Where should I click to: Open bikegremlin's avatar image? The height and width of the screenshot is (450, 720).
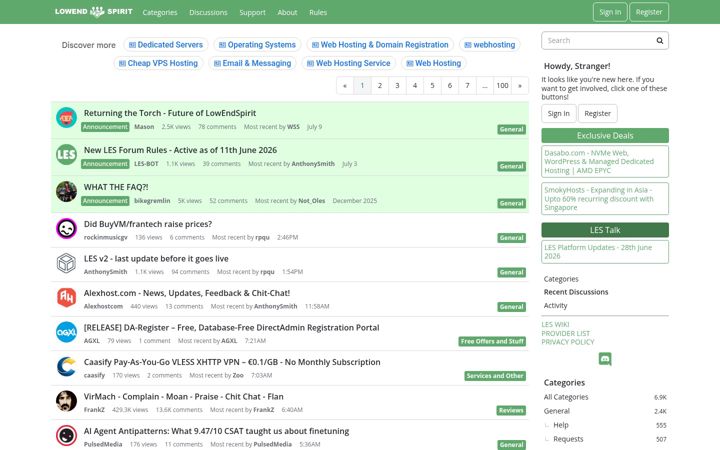(67, 191)
